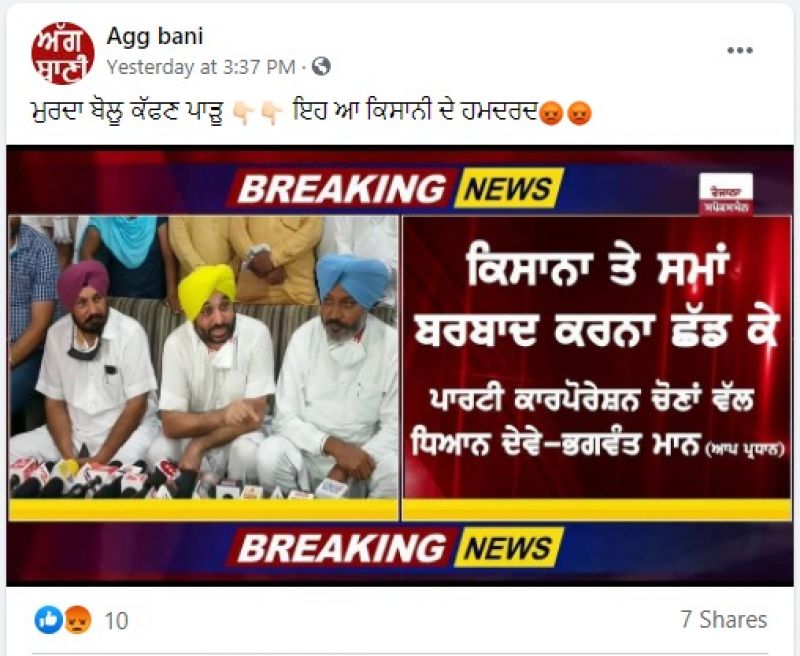The height and width of the screenshot is (656, 800).
Task: Click the top BREAKING NEWS banner
Action: (396, 188)
